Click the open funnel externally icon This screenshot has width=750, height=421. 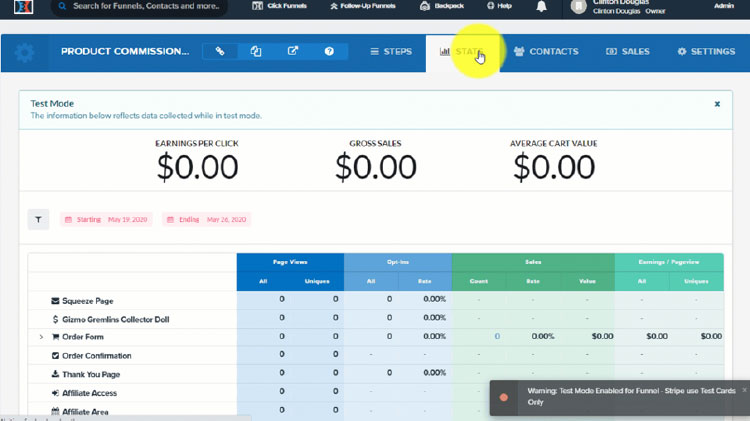293,51
